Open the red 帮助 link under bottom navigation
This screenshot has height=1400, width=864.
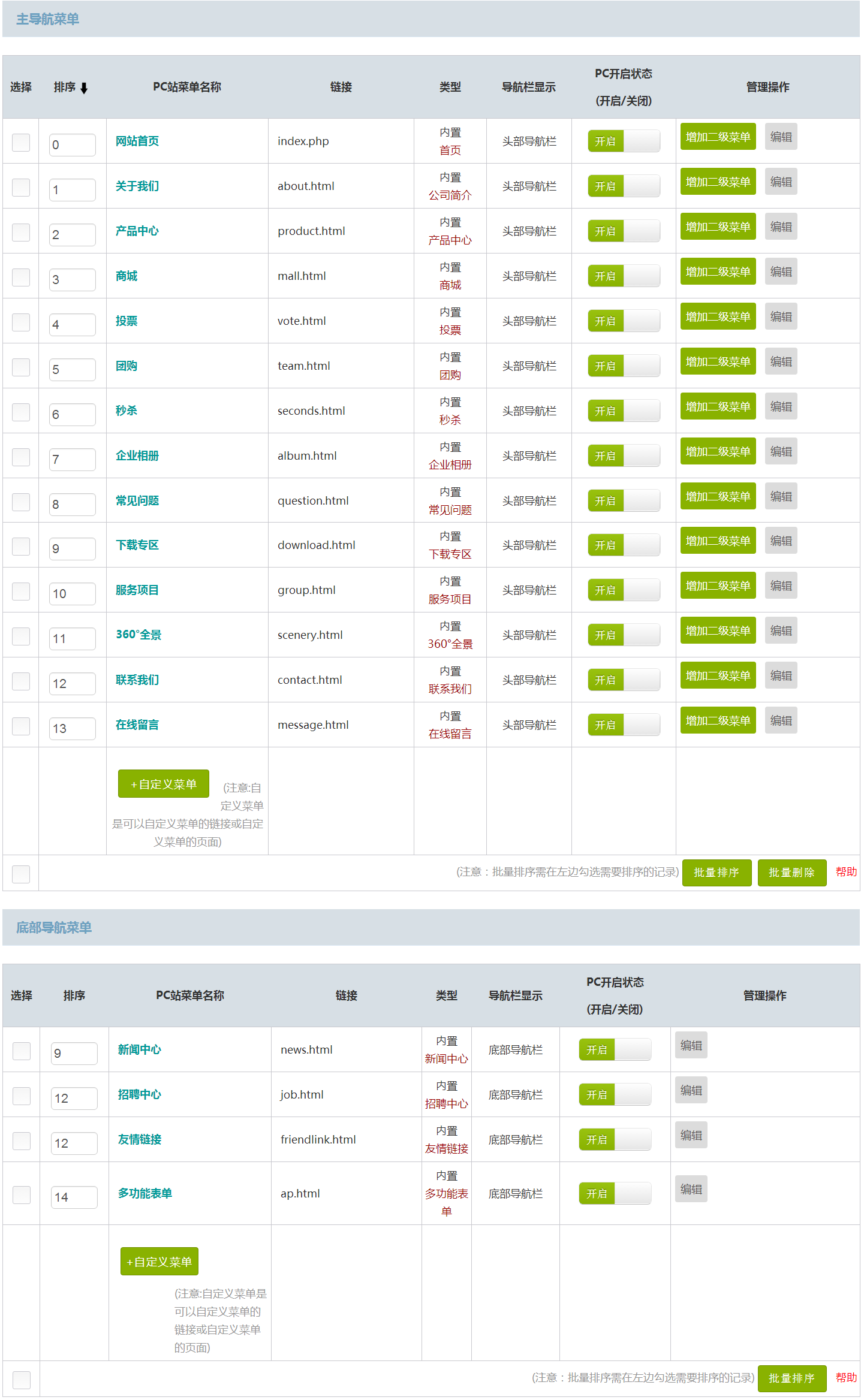(845, 1378)
